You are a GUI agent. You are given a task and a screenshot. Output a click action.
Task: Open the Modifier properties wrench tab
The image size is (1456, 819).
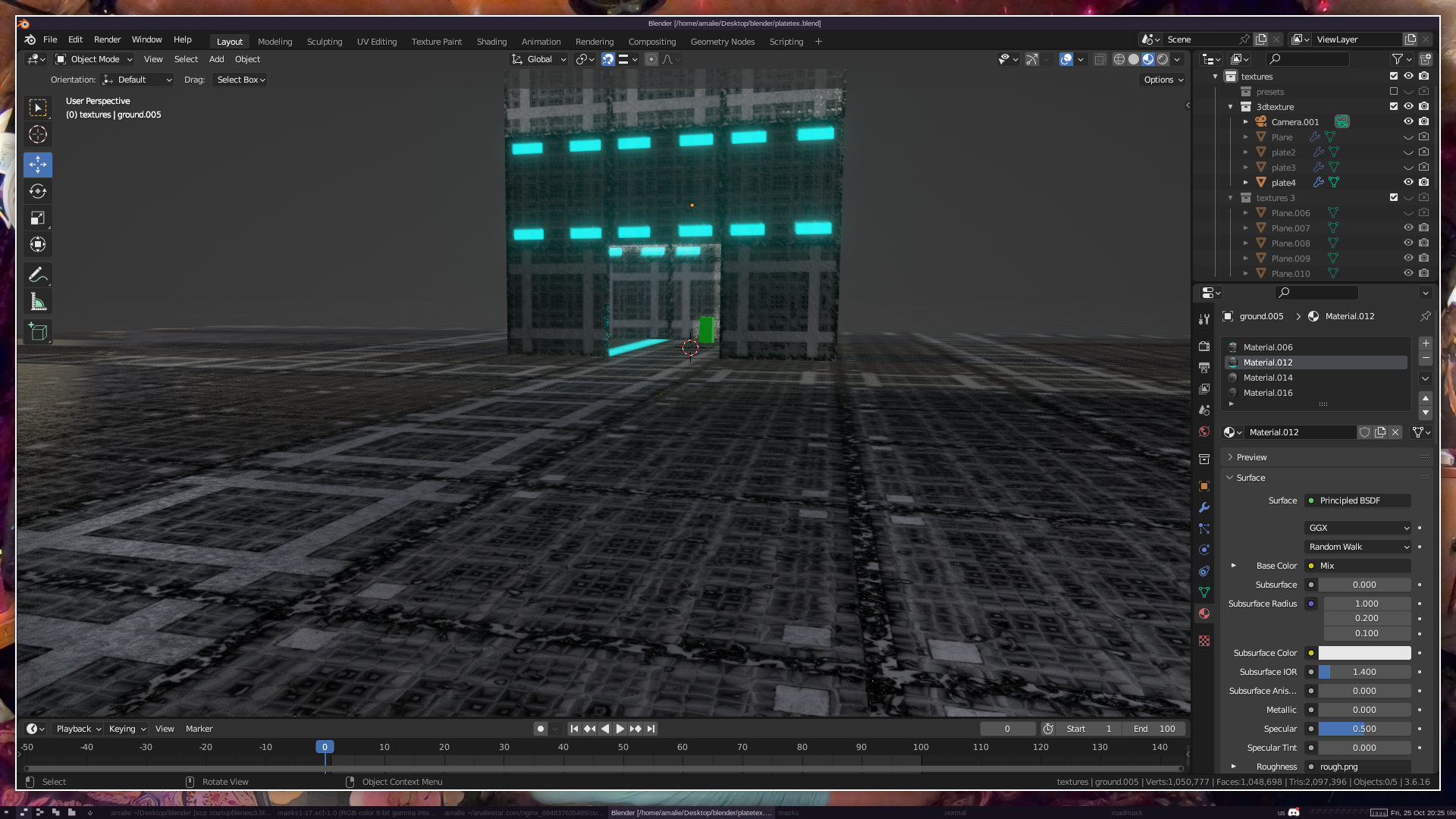[1204, 507]
